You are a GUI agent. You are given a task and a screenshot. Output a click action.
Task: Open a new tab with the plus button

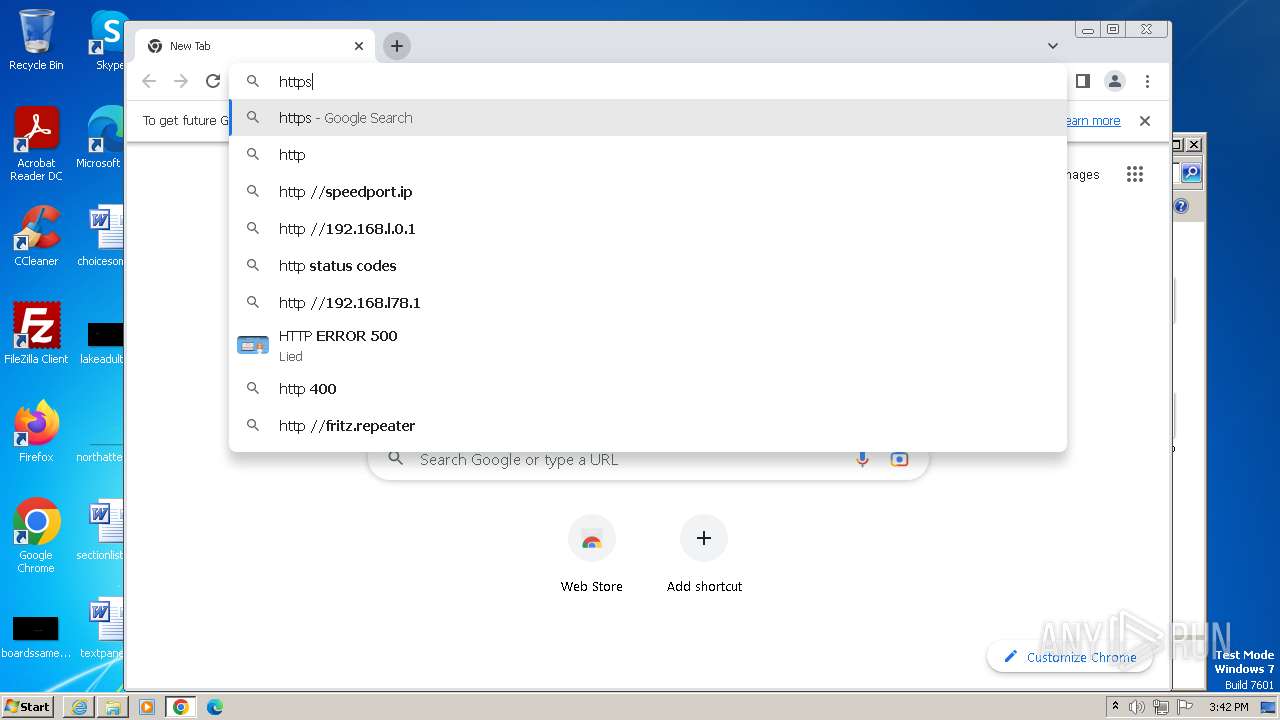397,46
